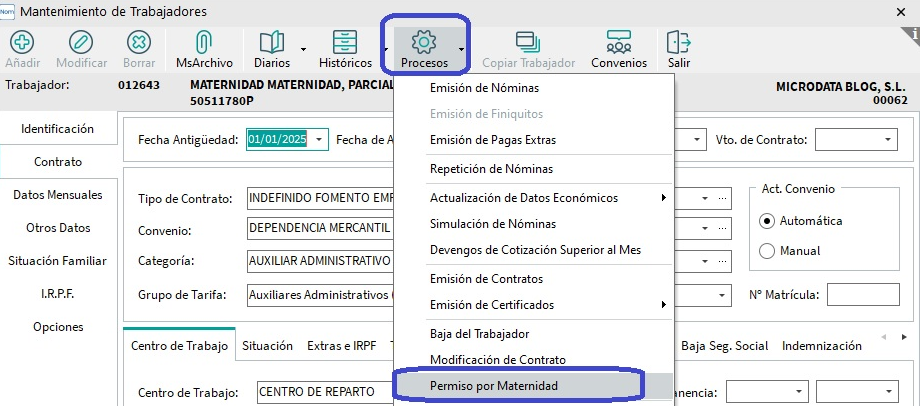Open the Diarios book icon

point(272,42)
